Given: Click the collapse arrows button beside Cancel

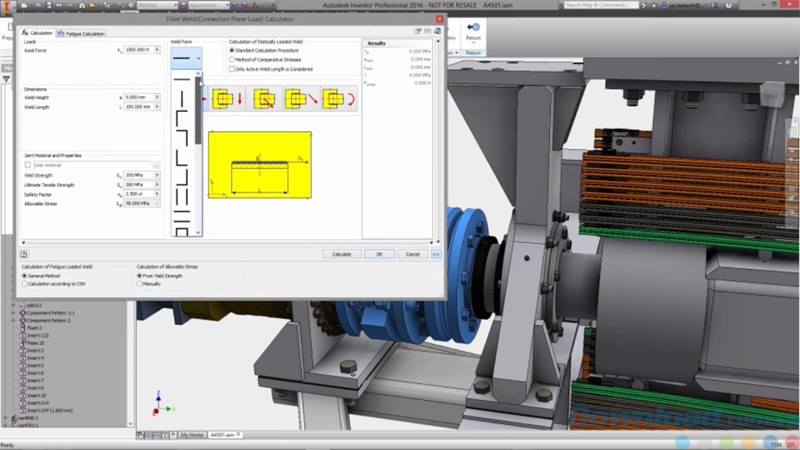Looking at the screenshot, I should [436, 254].
